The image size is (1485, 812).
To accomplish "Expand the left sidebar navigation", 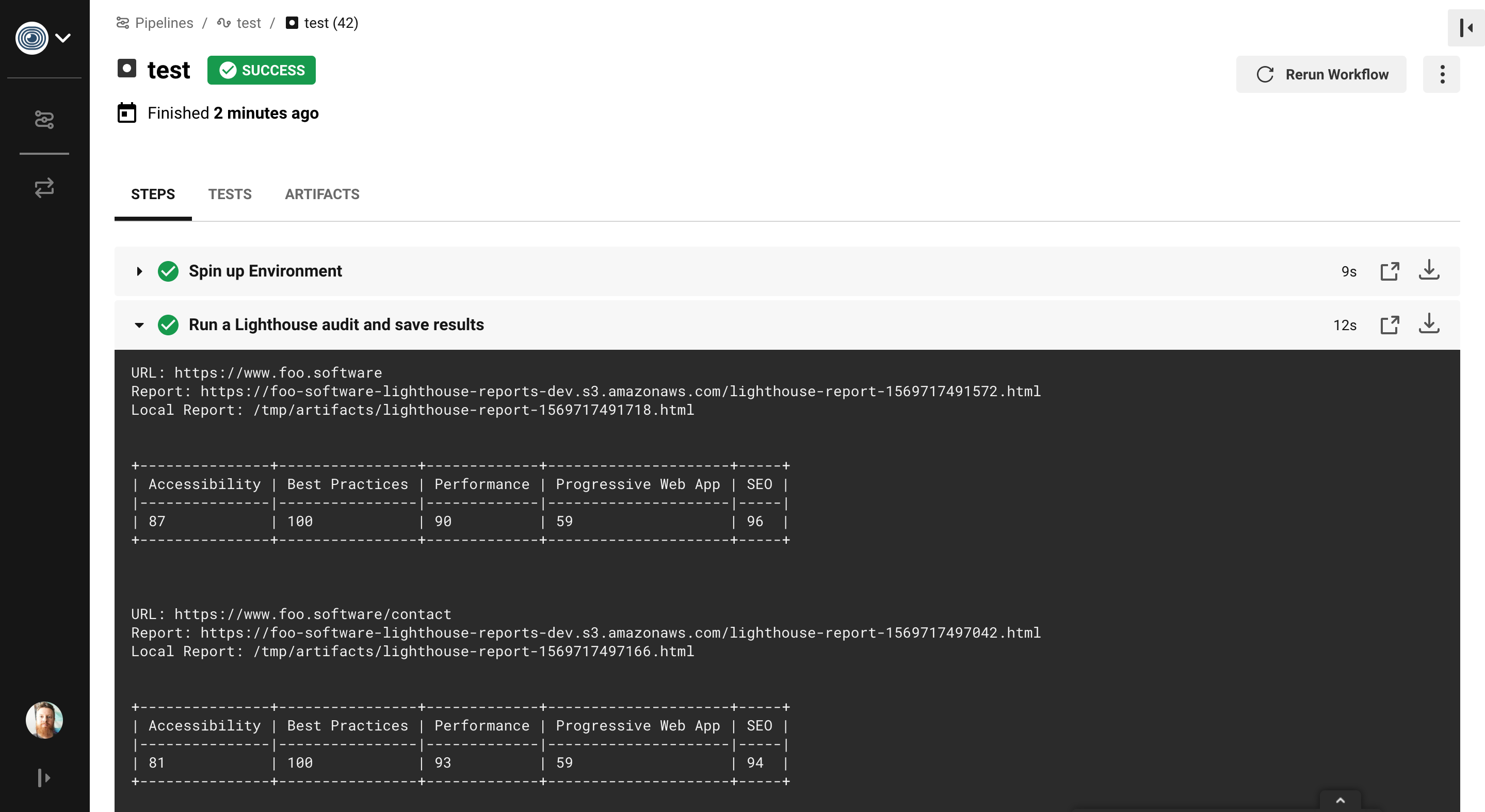I will click(44, 778).
